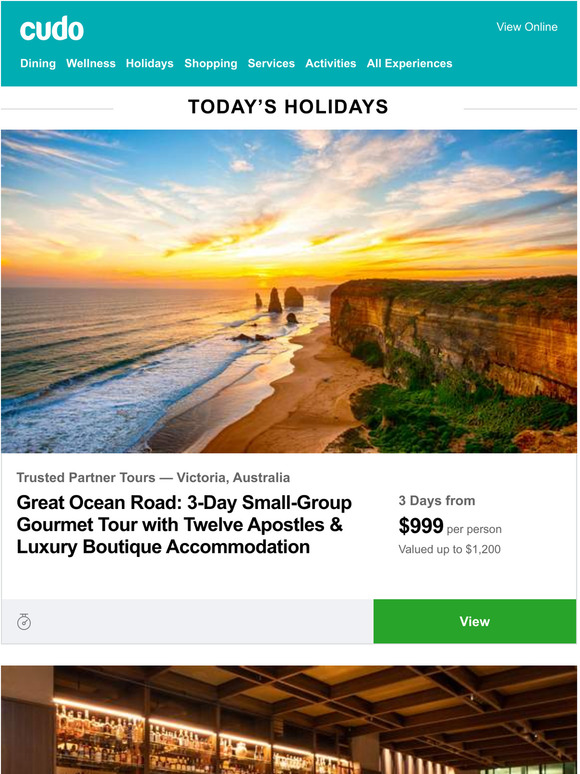Click the green View button
The height and width of the screenshot is (774, 580).
(474, 621)
